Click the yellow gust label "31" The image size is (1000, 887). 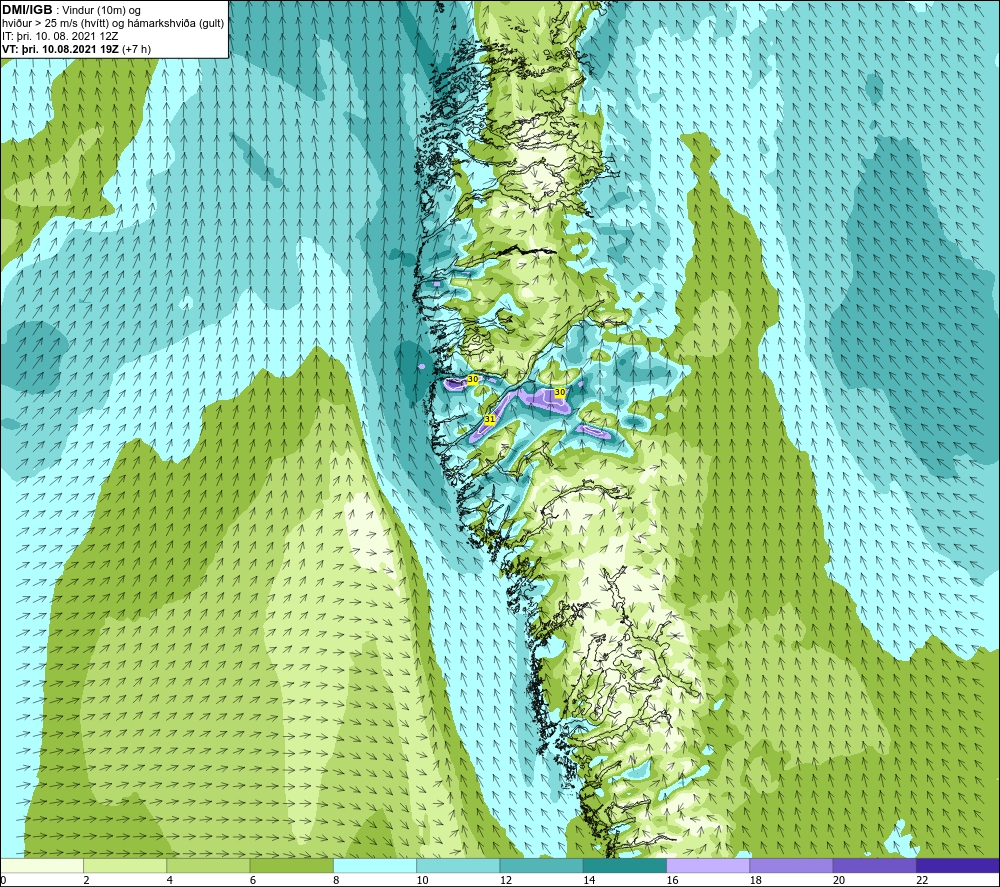[490, 420]
